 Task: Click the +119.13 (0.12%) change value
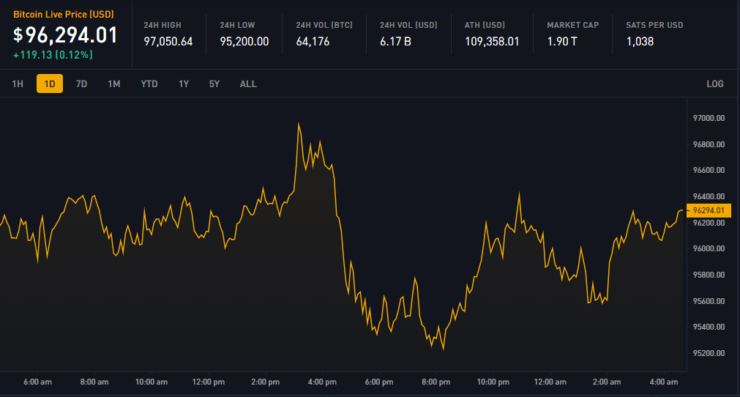53,55
